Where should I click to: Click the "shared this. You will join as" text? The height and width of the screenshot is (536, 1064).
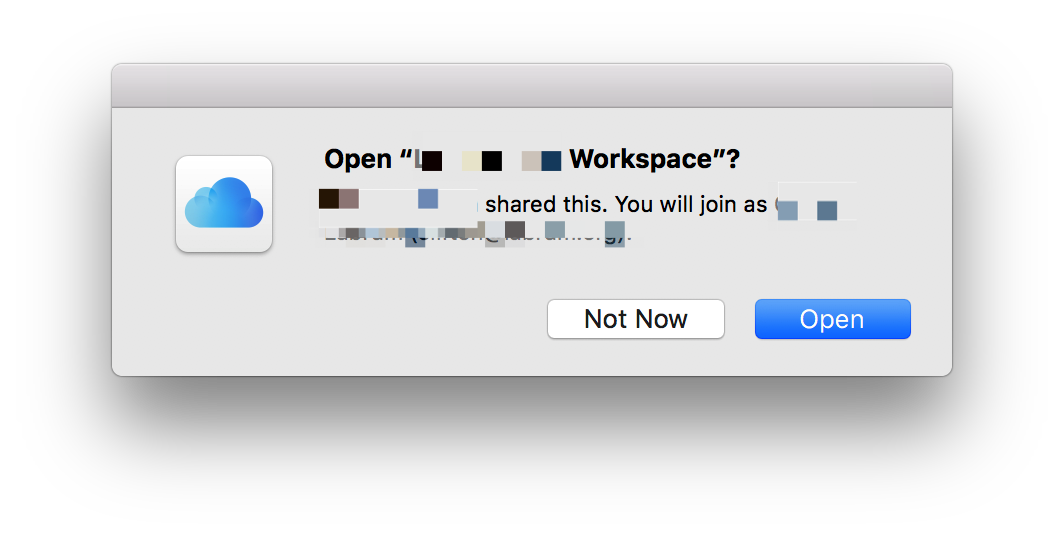tap(626, 204)
